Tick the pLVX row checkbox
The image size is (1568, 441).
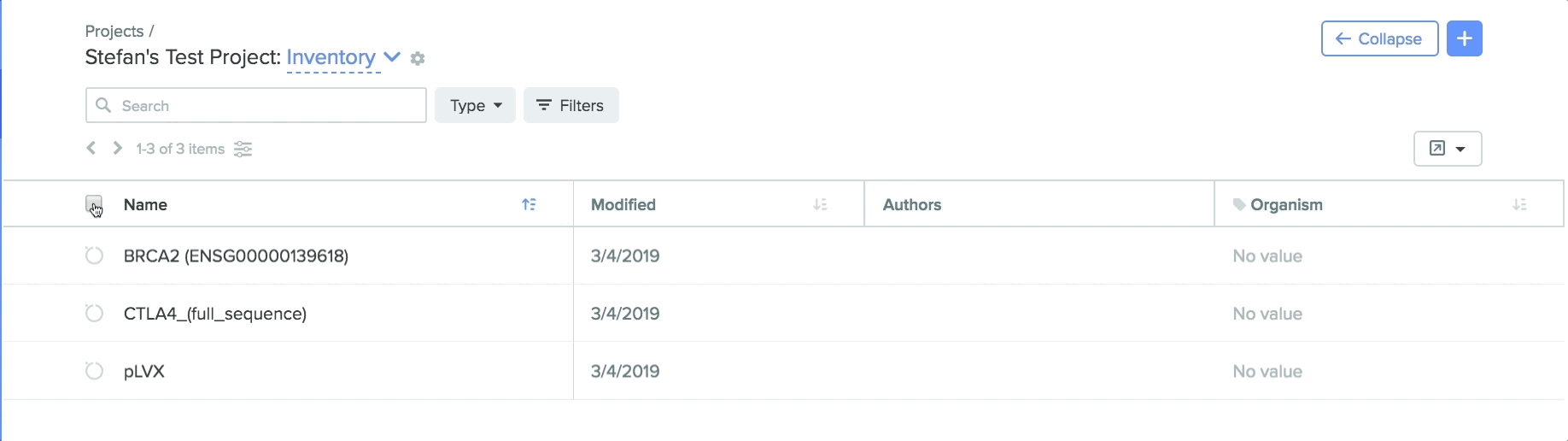[94, 371]
